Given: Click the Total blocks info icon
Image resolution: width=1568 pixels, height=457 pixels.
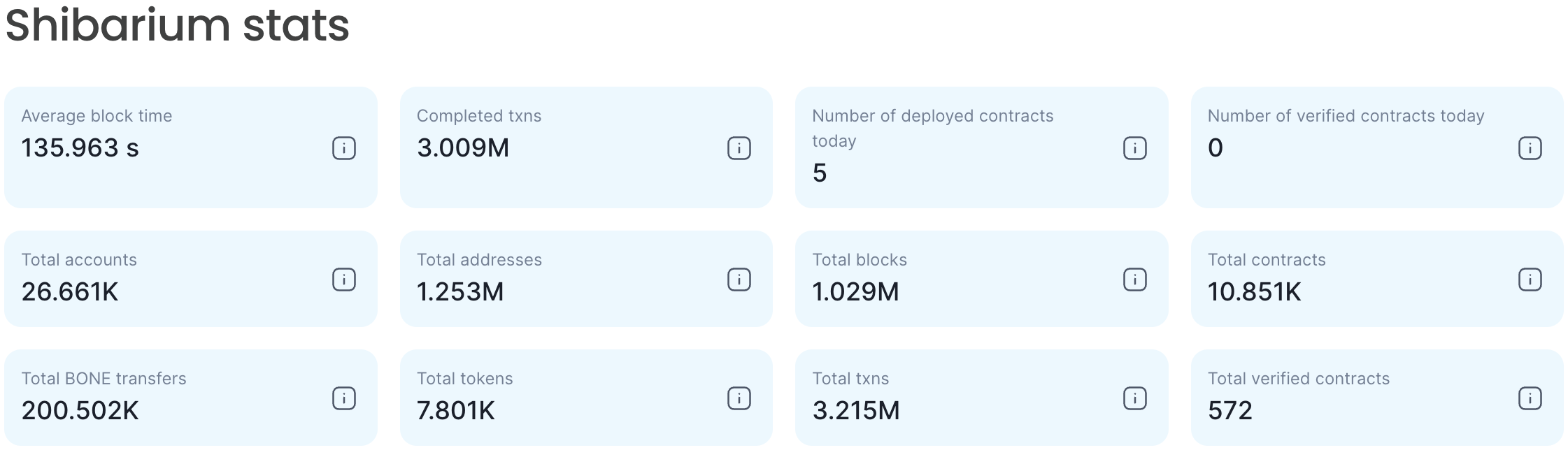Looking at the screenshot, I should pyautogui.click(x=1134, y=280).
